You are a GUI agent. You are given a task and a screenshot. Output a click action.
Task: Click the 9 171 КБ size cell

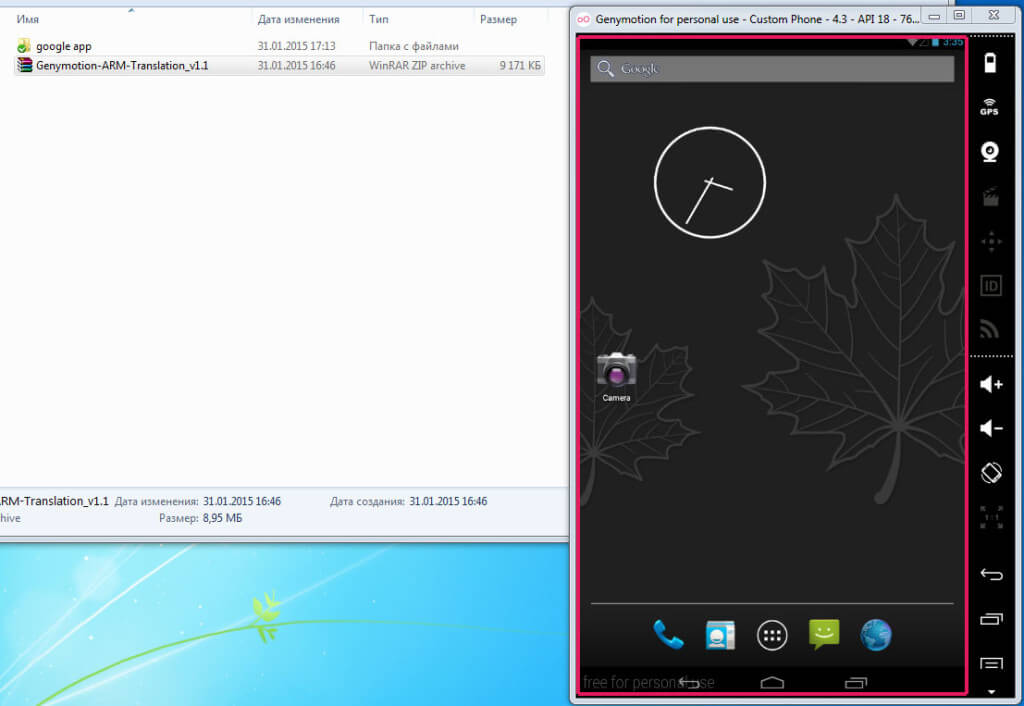pos(520,65)
